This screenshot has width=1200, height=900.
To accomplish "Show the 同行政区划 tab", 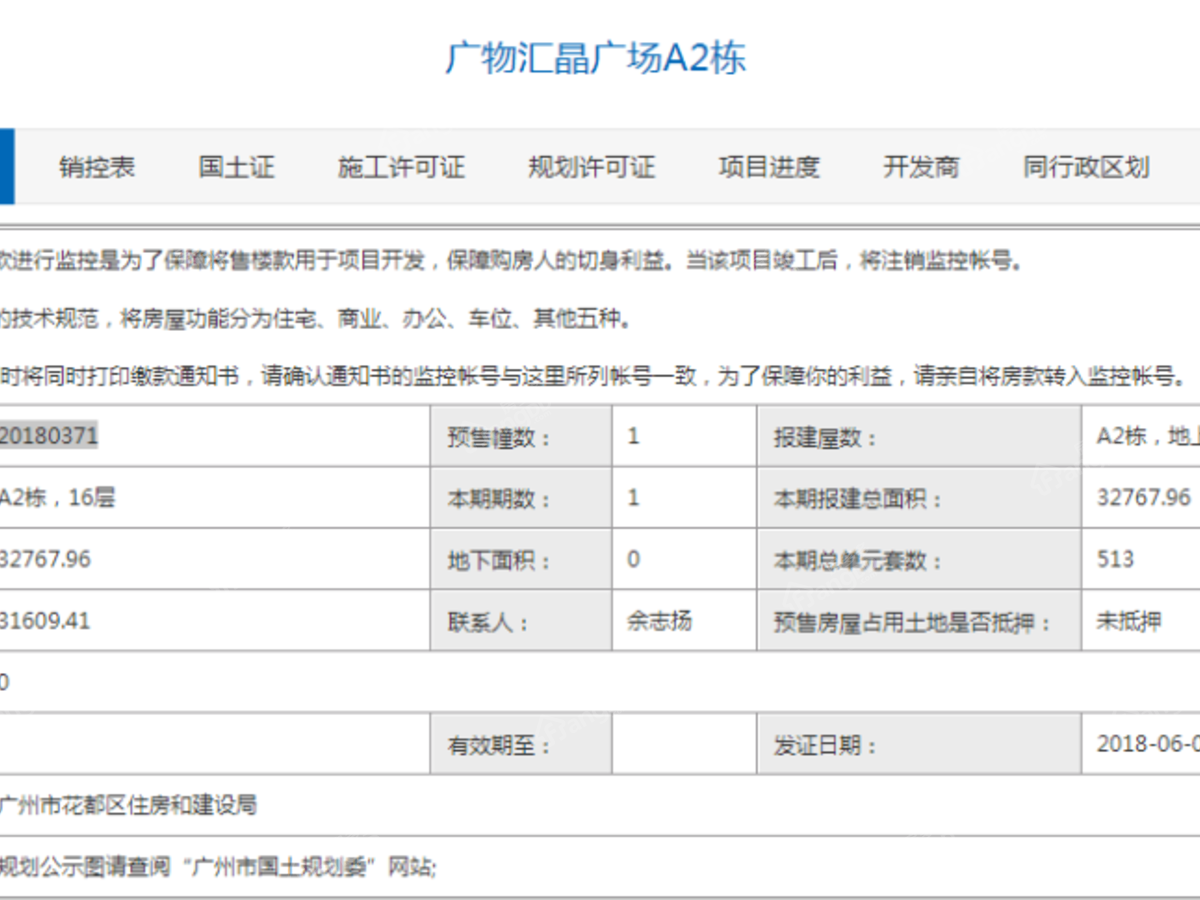I will click(x=1086, y=167).
